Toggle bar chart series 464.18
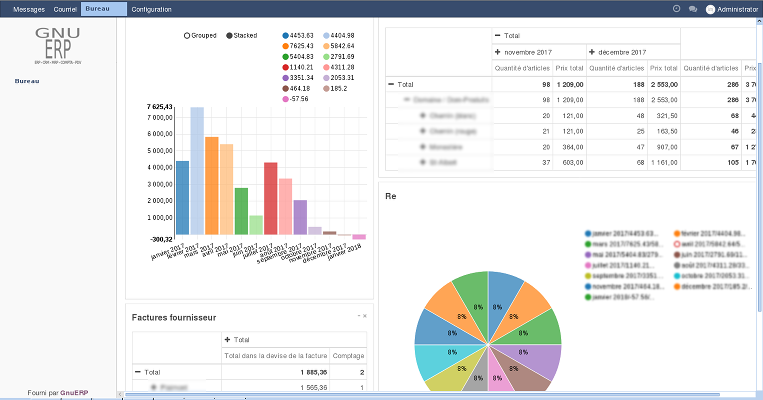Screen dimensions: 763x400 [296, 89]
